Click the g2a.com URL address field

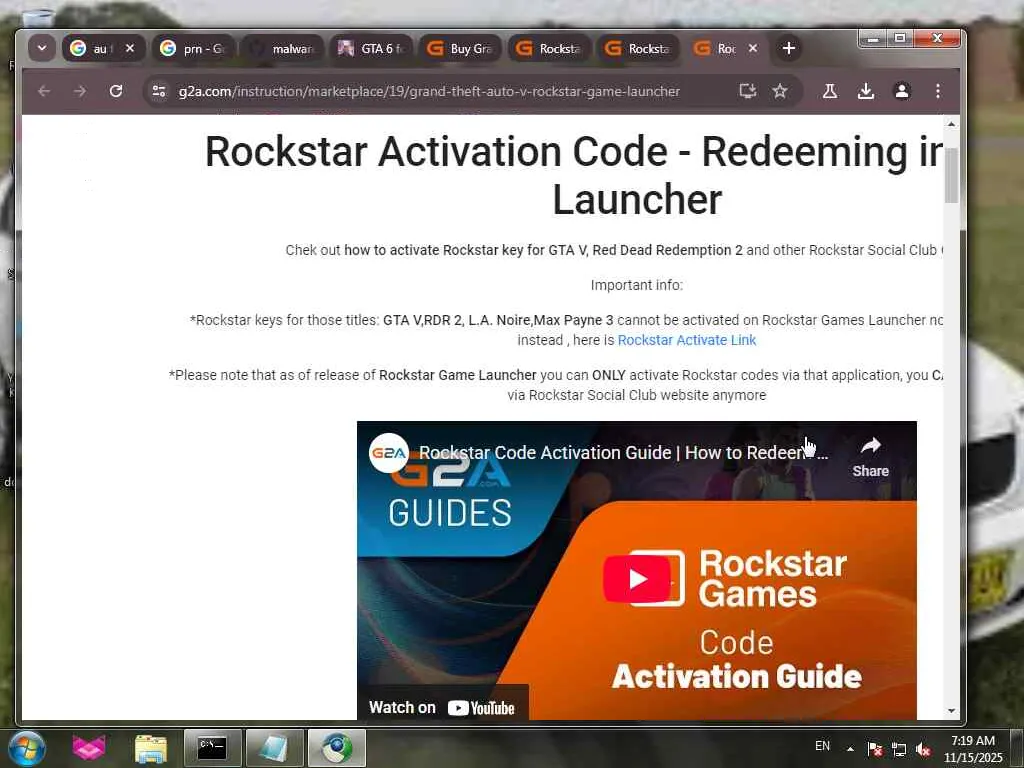[429, 91]
